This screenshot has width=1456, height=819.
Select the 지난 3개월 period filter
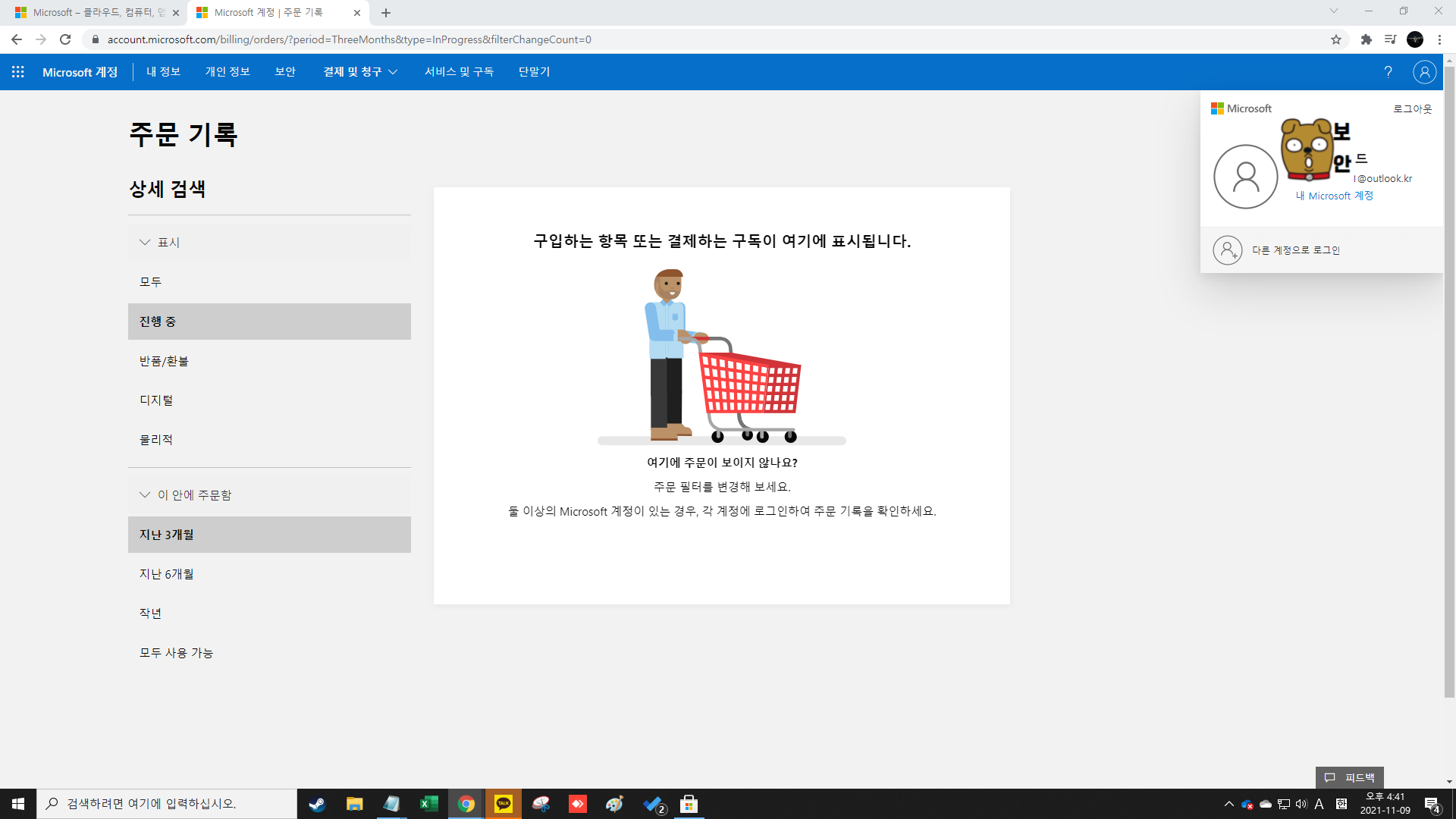[x=269, y=535]
